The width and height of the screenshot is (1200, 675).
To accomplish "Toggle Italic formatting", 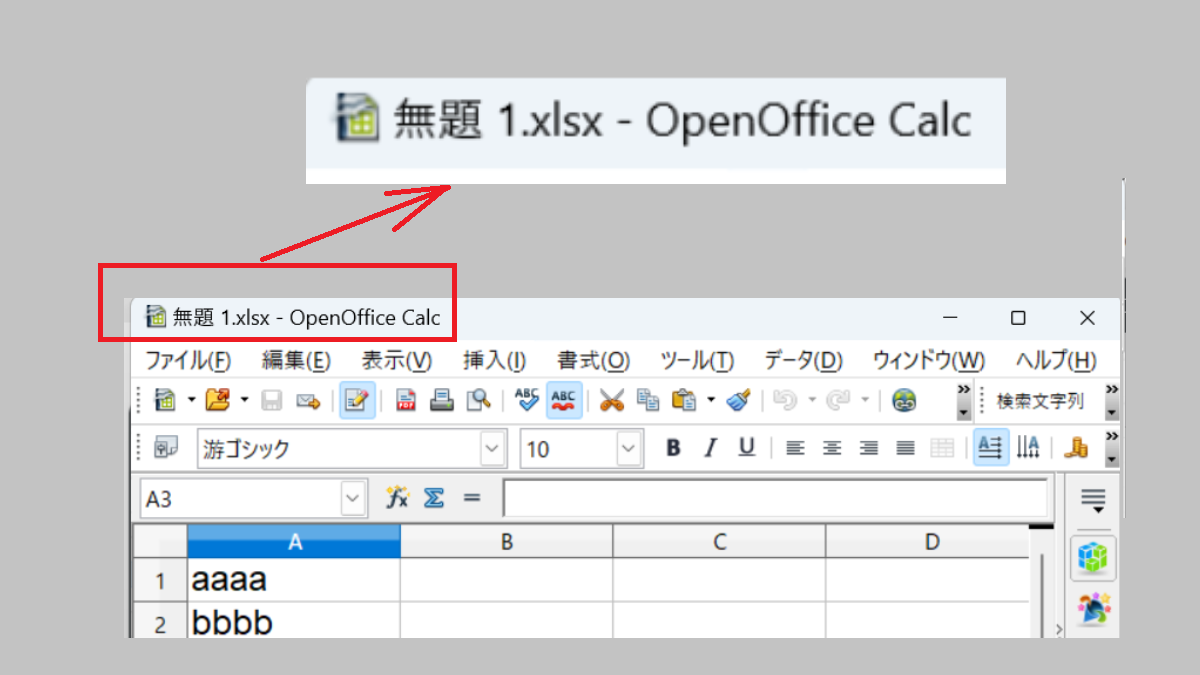I will pos(710,448).
